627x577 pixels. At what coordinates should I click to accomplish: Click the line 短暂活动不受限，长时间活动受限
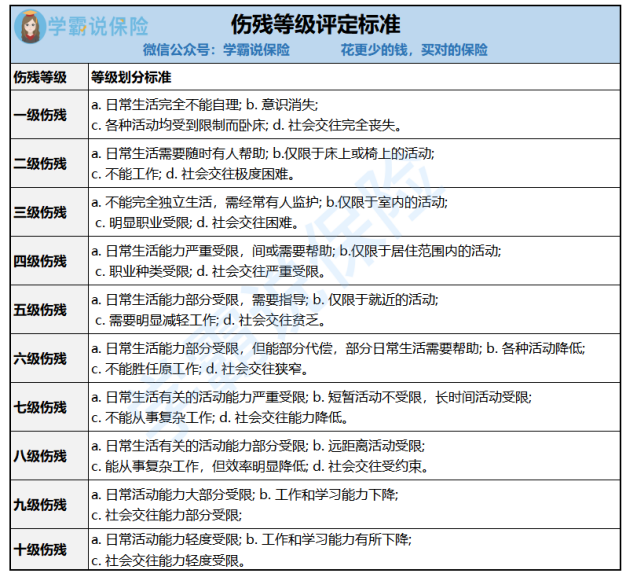click(x=312, y=397)
